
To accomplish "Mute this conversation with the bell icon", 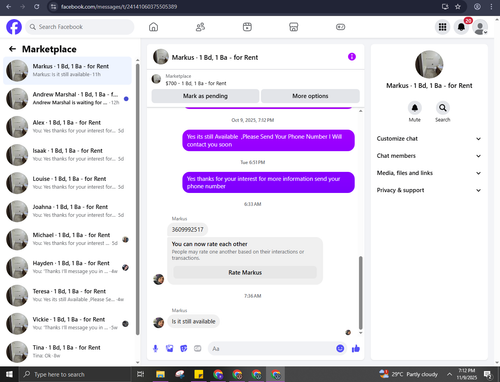I will click(x=415, y=108).
